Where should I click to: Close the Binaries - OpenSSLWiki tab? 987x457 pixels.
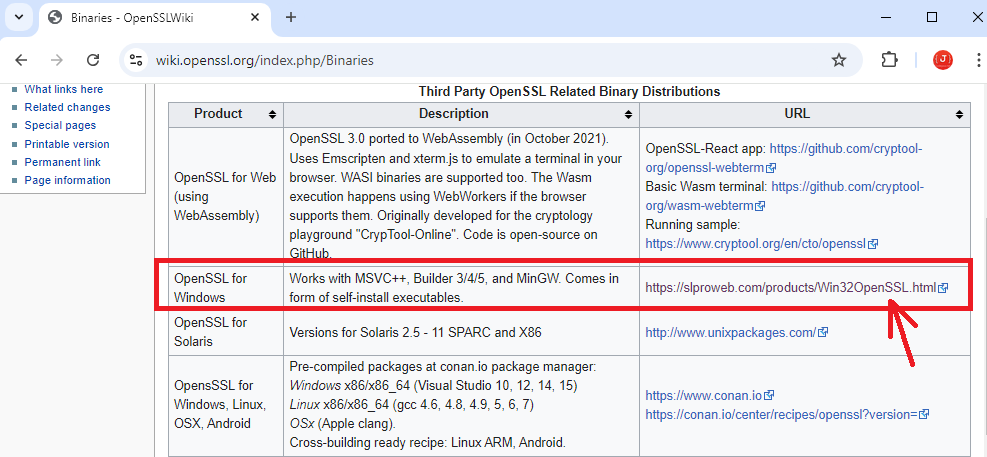255,18
